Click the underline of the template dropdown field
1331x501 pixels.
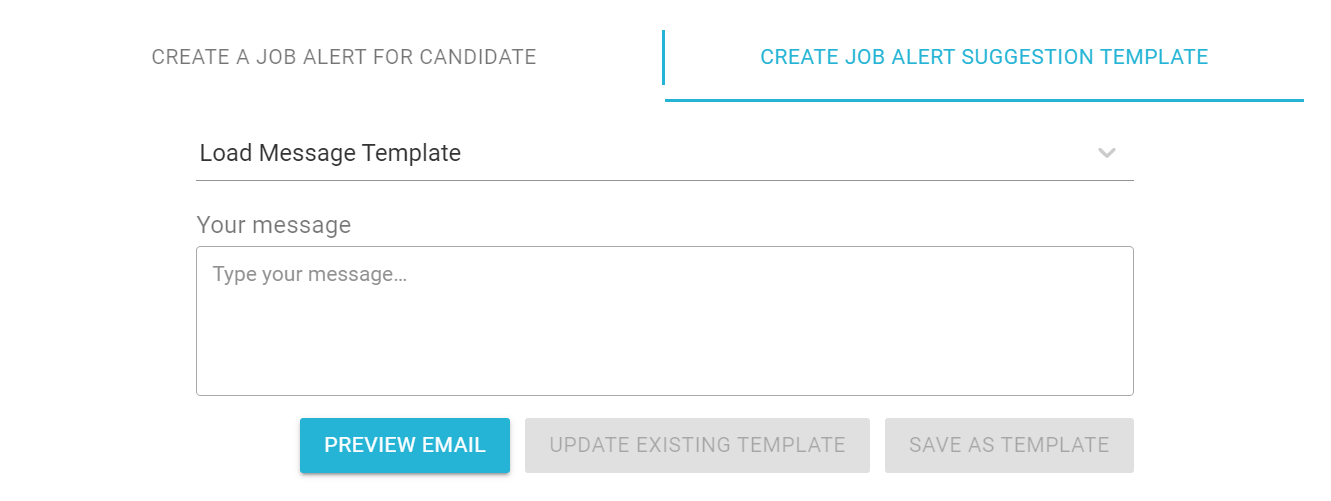[665, 180]
